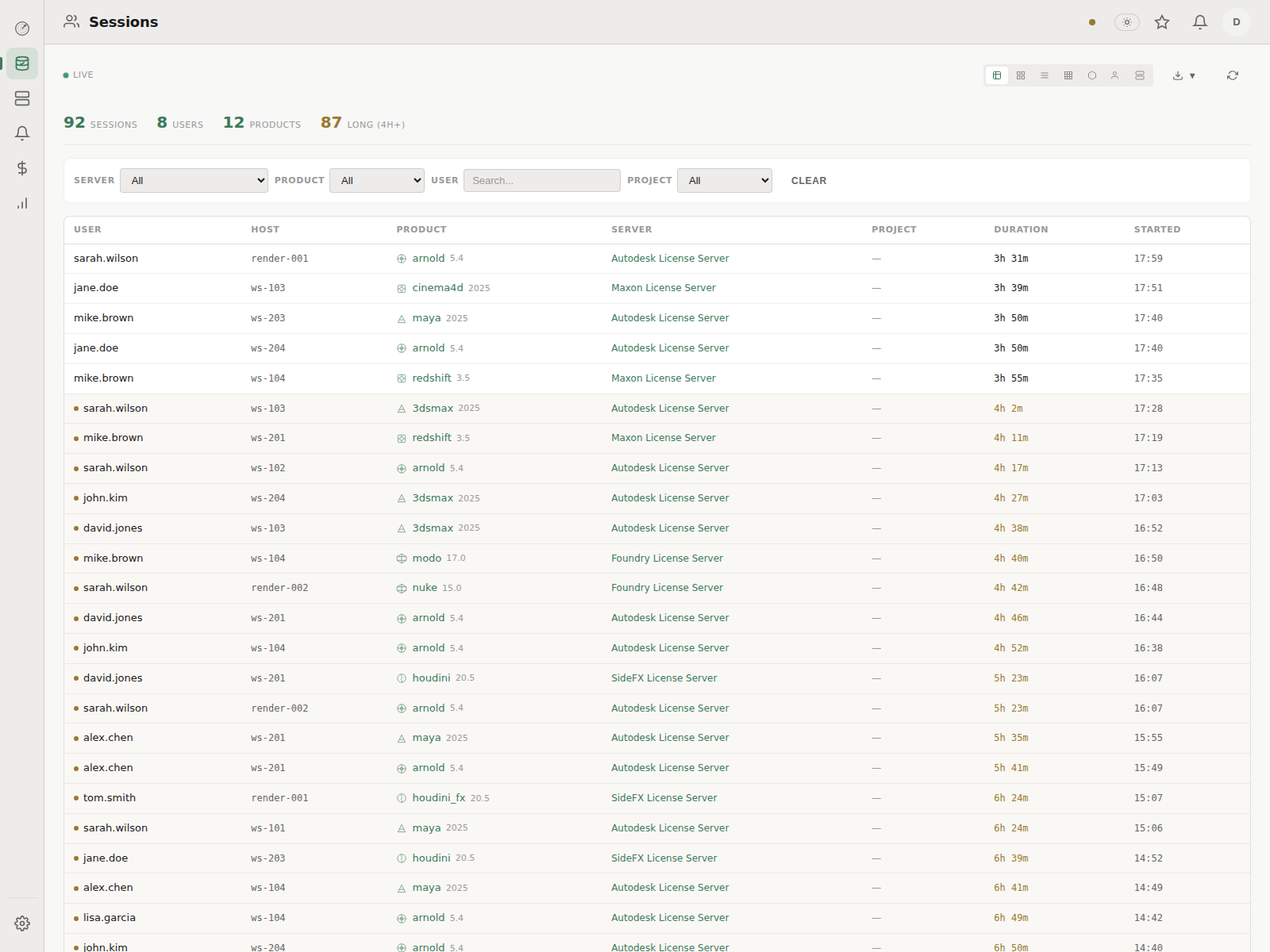
Task: Open SideFX License Server link for tom.smith
Action: (x=664, y=798)
